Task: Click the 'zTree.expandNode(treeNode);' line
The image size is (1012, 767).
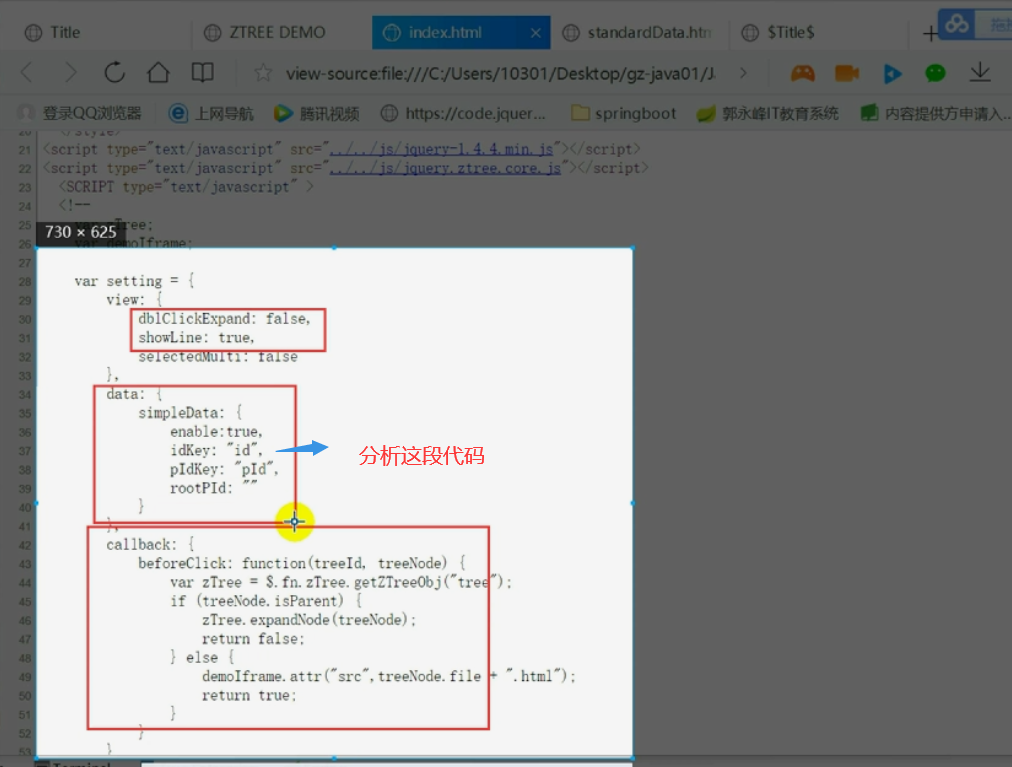Action: (x=309, y=620)
